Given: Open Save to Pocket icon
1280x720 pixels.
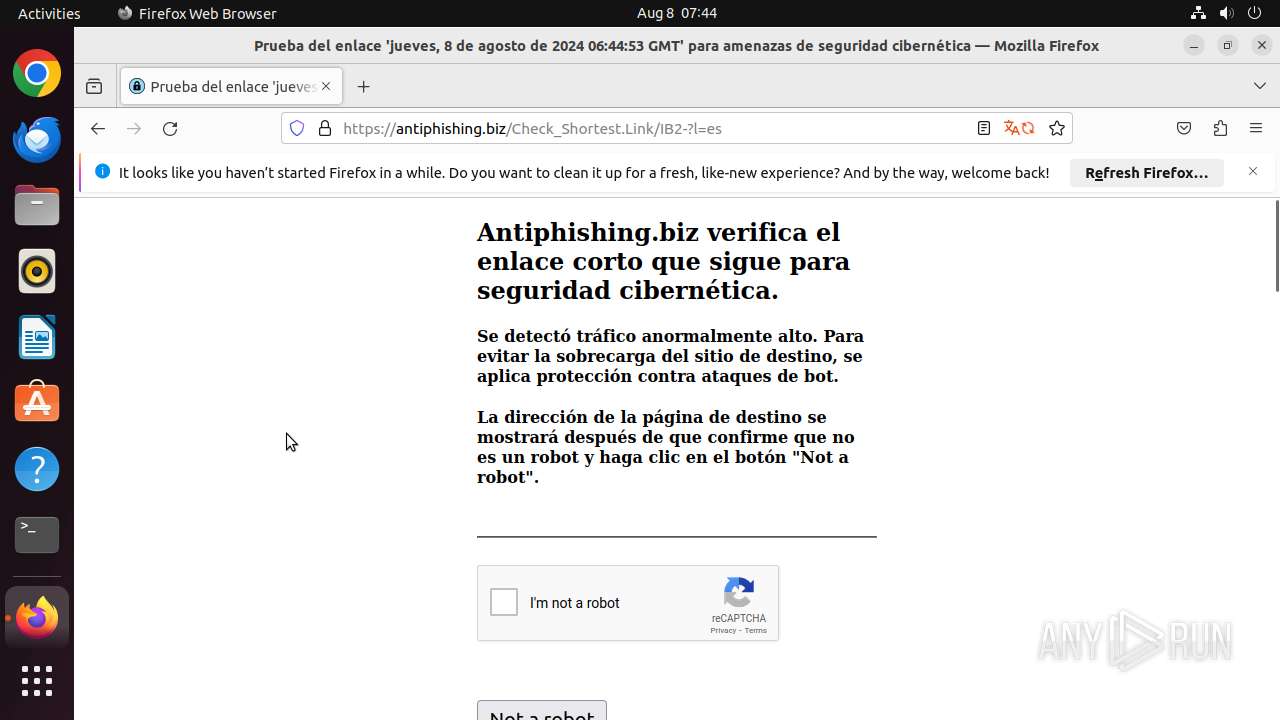Looking at the screenshot, I should 1184,128.
